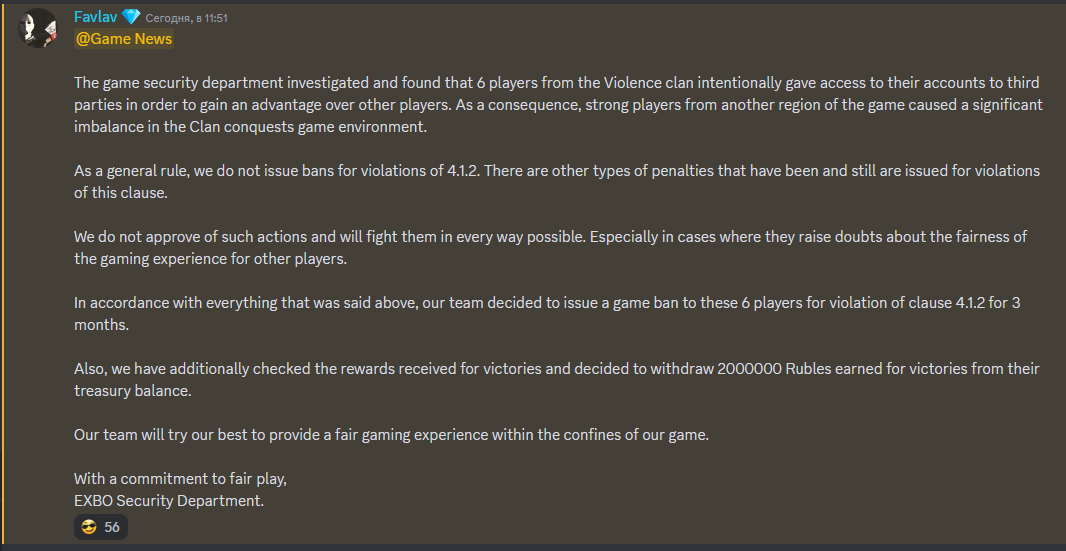The width and height of the screenshot is (1066, 551).
Task: Click the line 'With a commitment to fair play'
Action: (x=180, y=478)
